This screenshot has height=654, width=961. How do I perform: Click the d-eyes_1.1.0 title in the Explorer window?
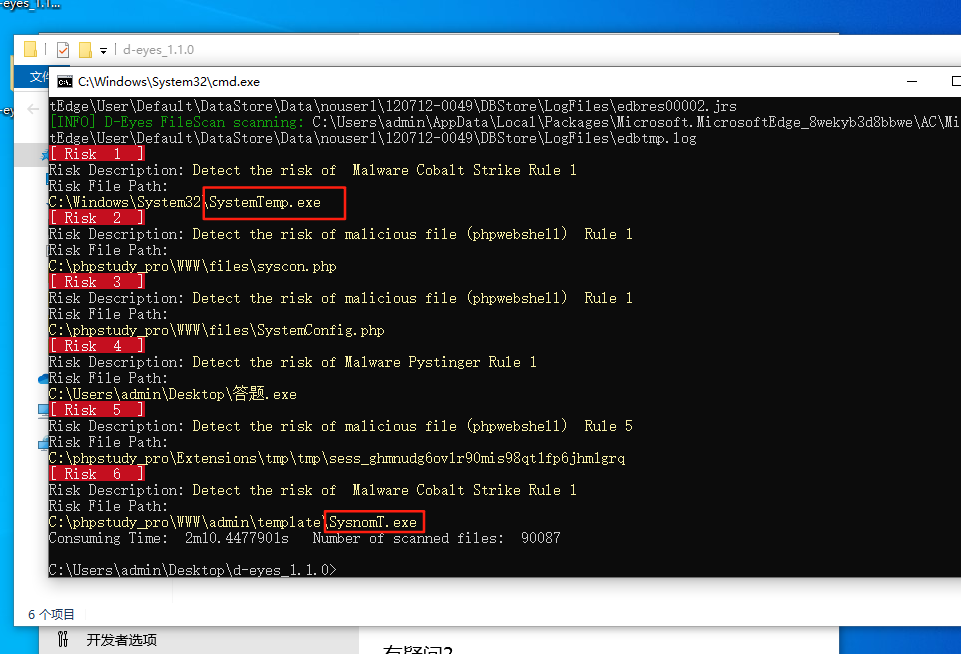click(x=159, y=50)
